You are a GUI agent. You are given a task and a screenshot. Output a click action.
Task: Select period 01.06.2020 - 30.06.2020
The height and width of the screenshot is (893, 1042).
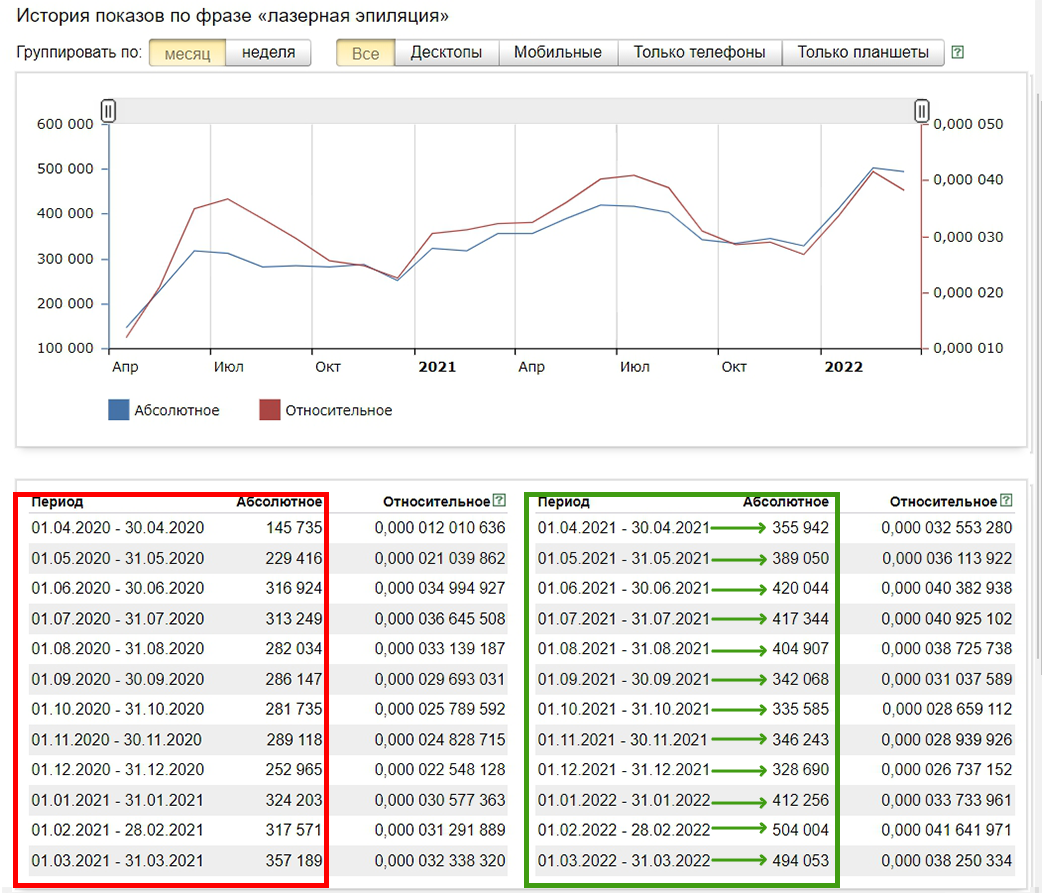(118, 588)
